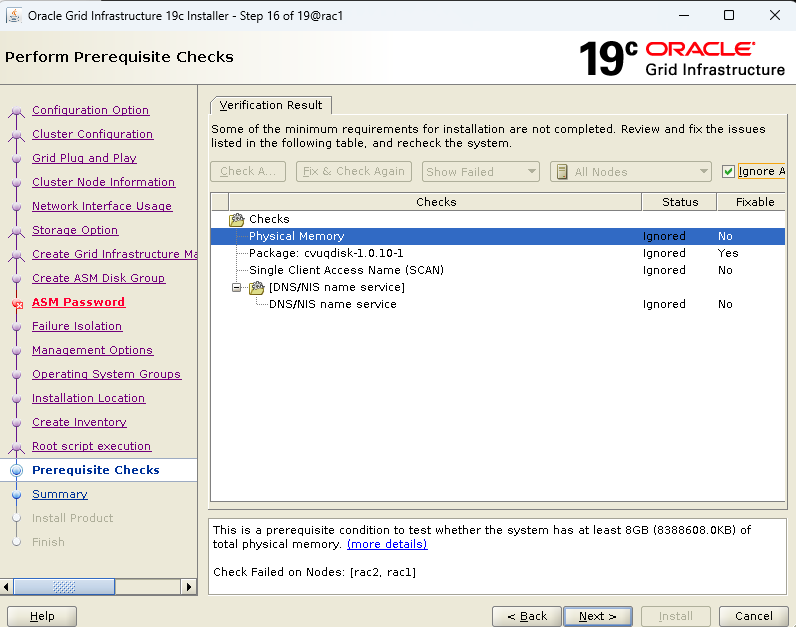
Task: Click the Status column header
Action: pos(680,202)
